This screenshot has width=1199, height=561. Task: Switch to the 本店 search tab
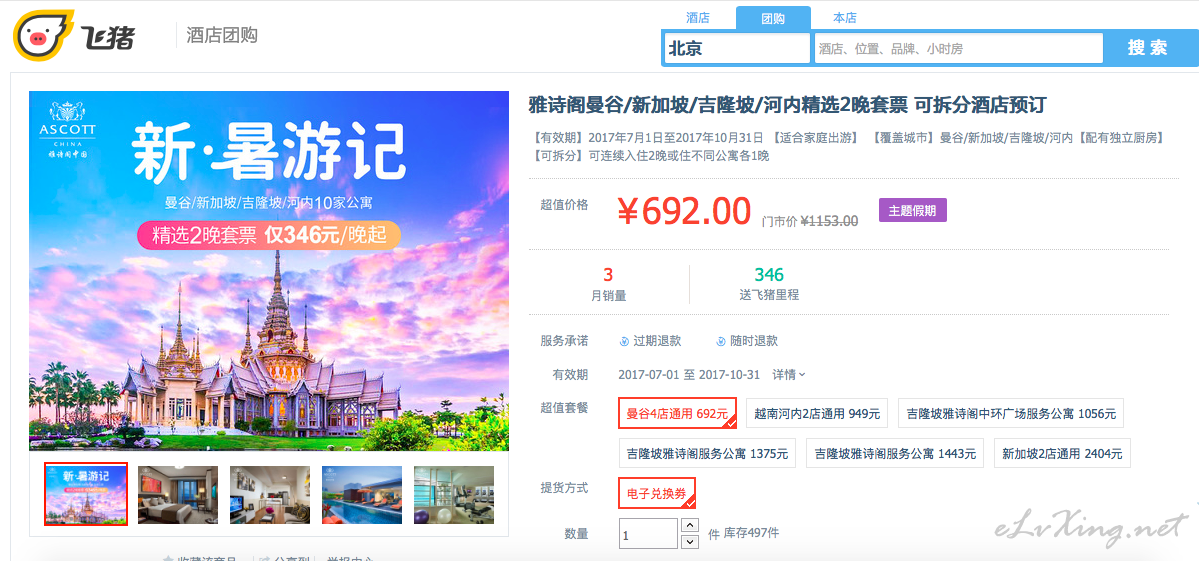click(x=845, y=18)
